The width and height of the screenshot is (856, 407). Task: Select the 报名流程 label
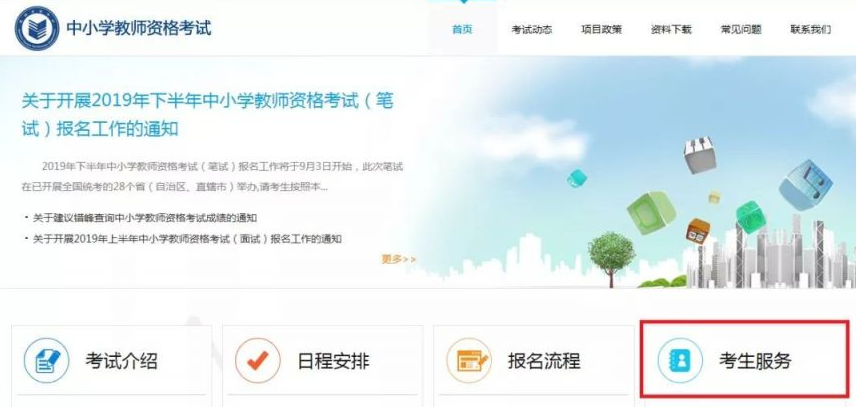click(544, 361)
